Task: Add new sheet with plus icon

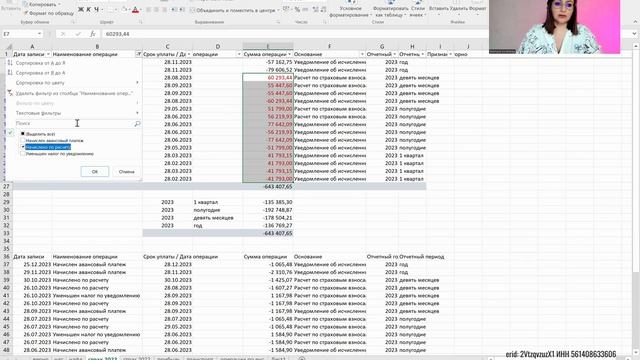Action: [x=301, y=358]
